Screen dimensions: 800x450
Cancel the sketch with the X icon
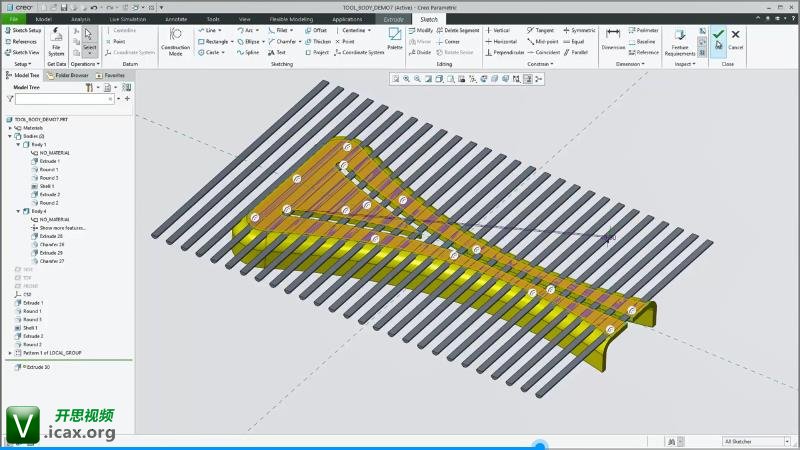pos(736,35)
